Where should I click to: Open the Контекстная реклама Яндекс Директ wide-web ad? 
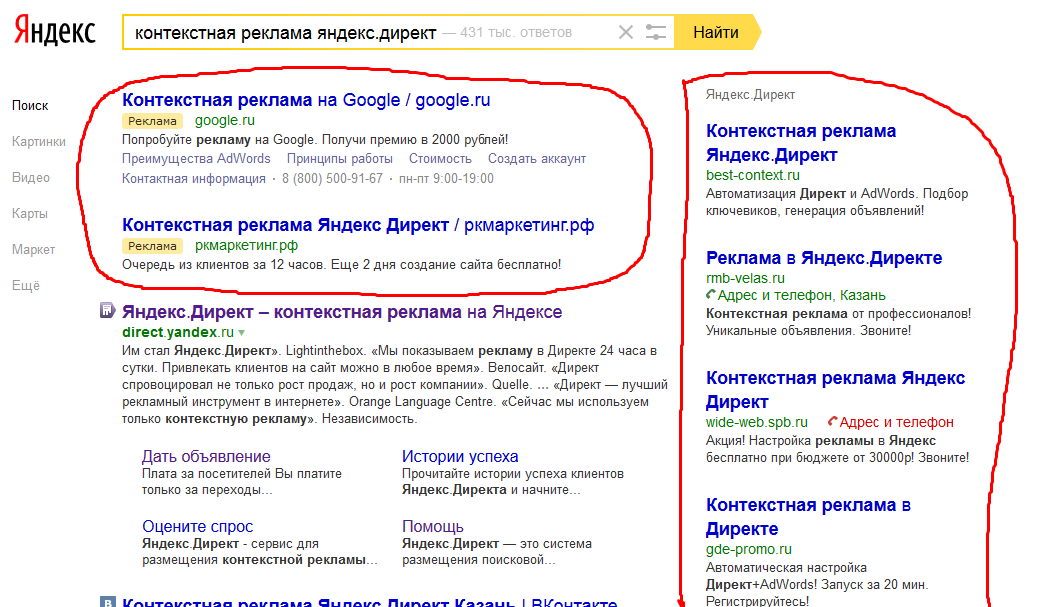pyautogui.click(x=835, y=390)
